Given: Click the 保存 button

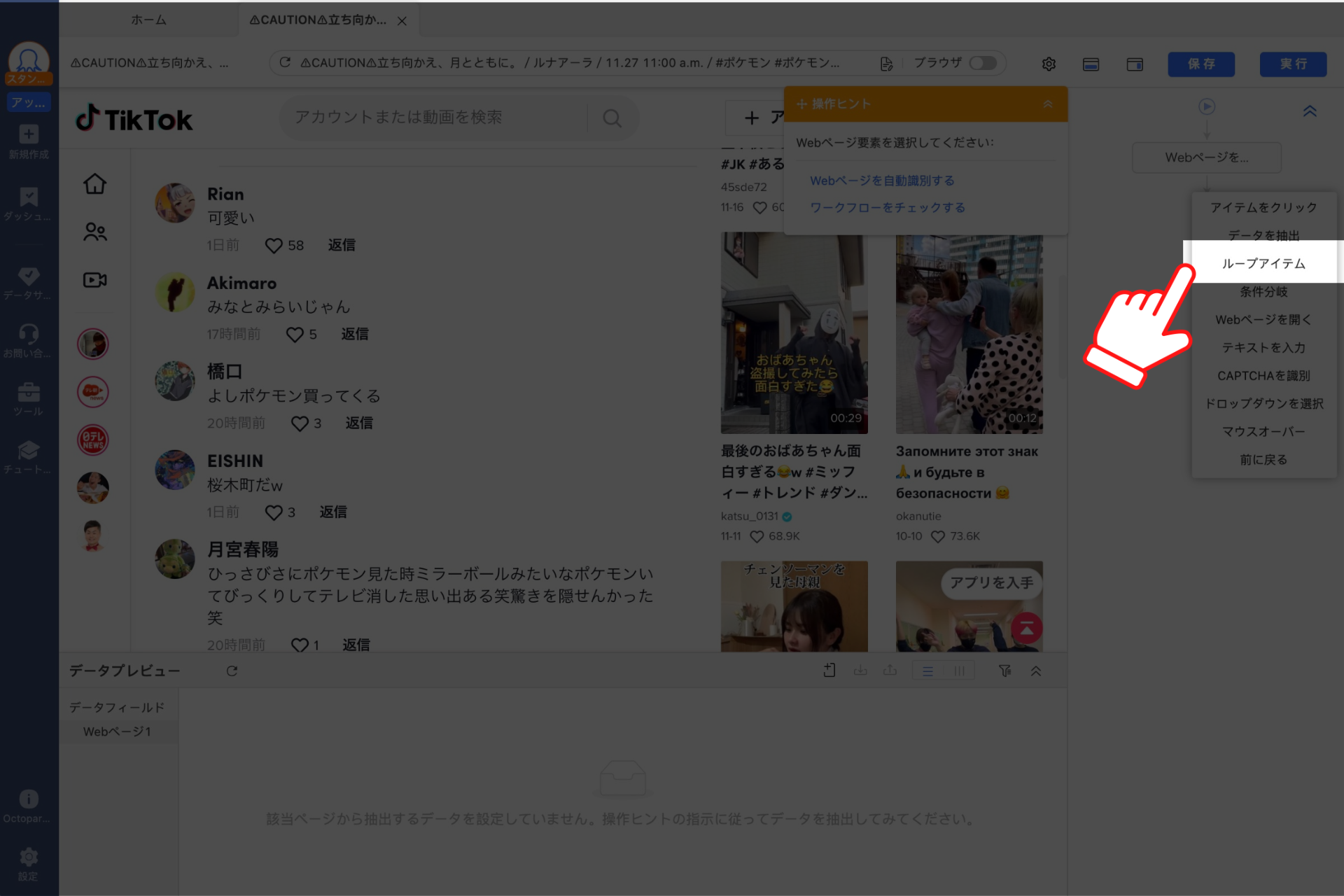Looking at the screenshot, I should pos(1201,64).
